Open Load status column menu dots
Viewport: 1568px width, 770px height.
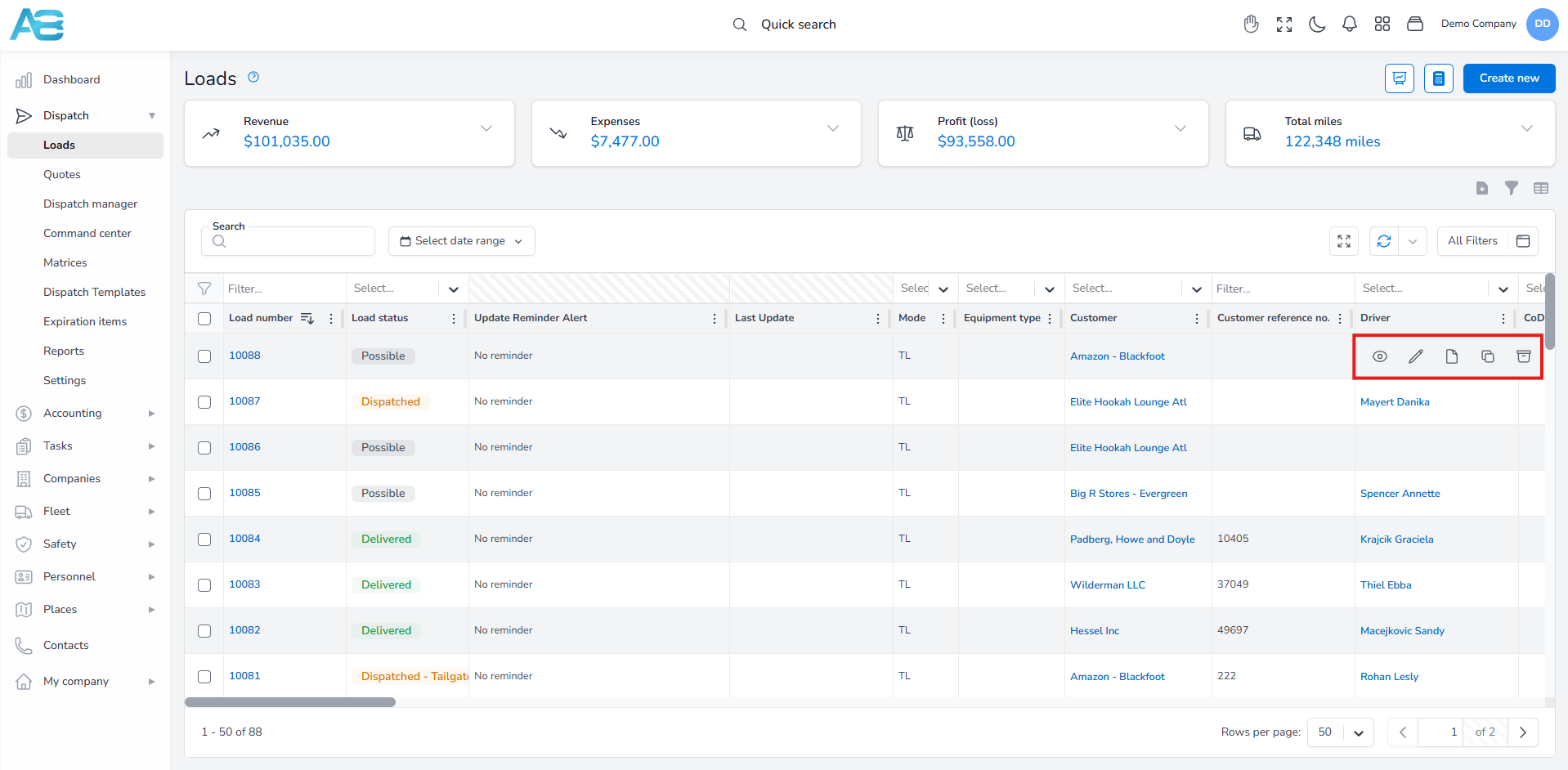click(454, 319)
